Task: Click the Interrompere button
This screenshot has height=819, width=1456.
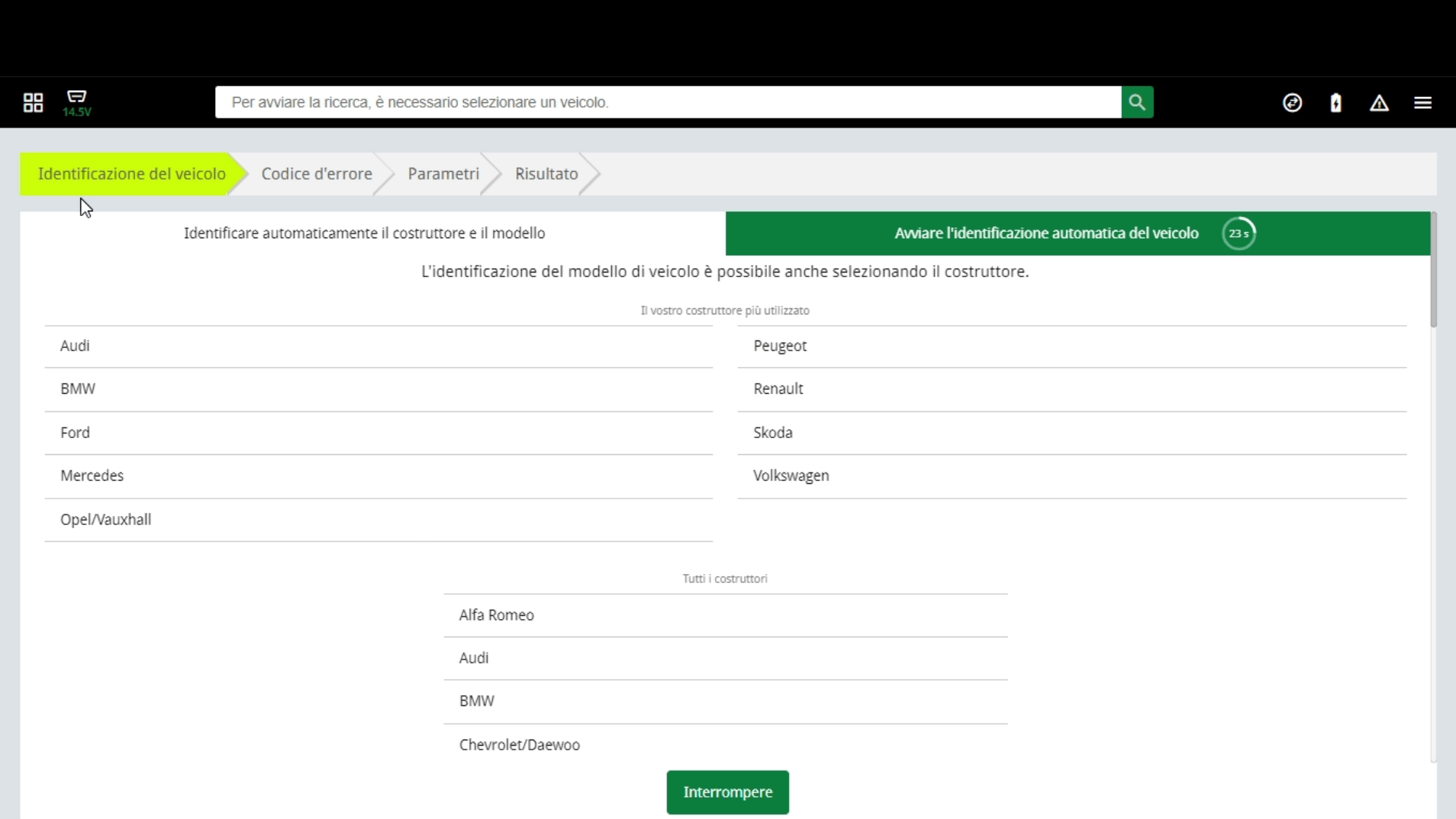Action: tap(727, 792)
